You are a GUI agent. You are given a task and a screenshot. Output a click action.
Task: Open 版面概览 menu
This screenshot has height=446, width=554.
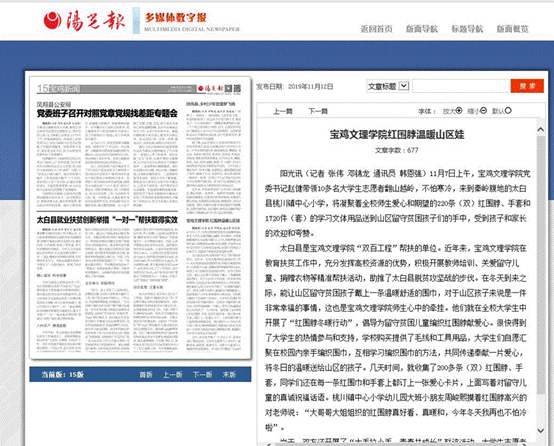(x=512, y=29)
